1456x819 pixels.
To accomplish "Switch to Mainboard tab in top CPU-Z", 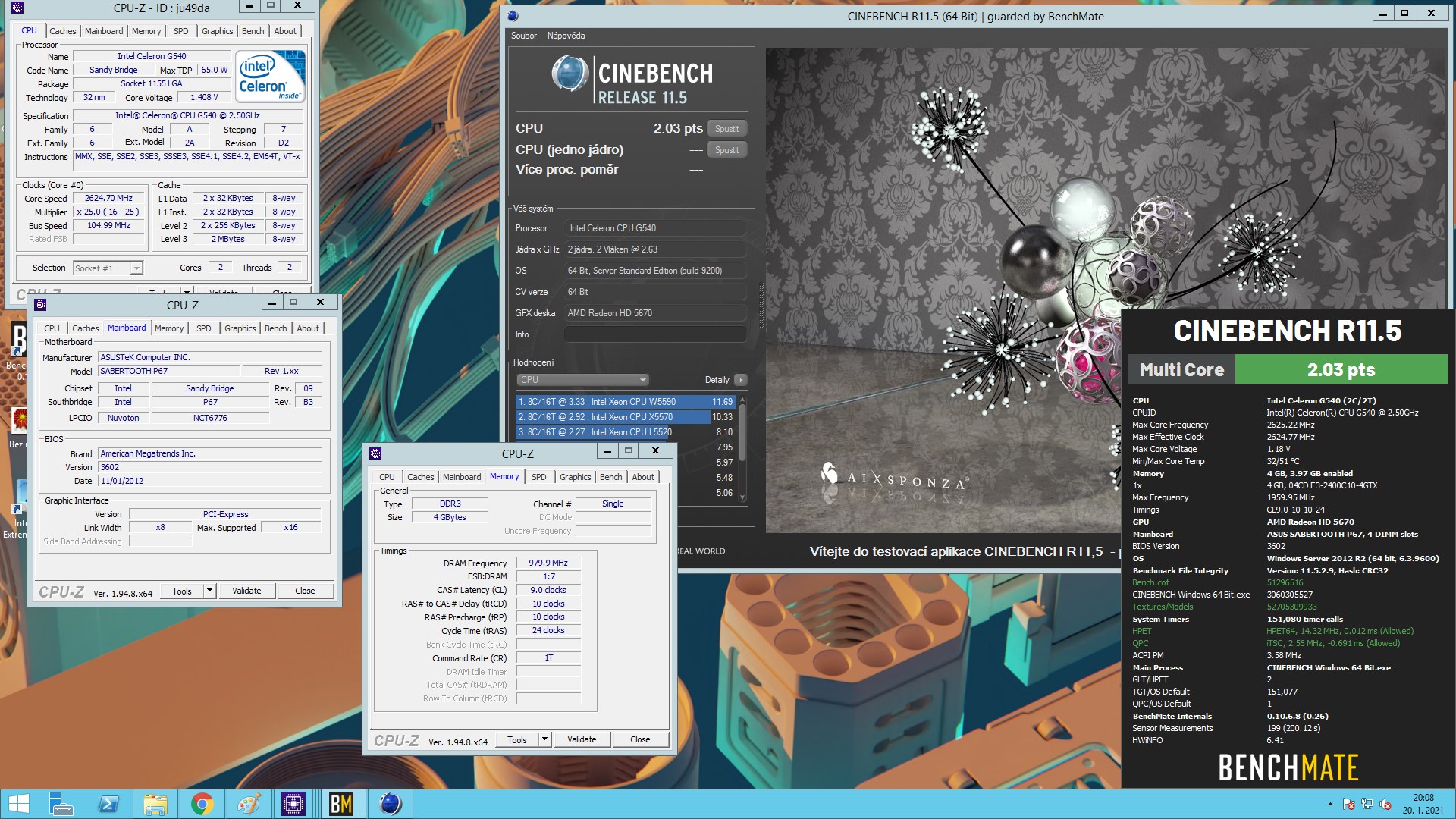I will [104, 31].
